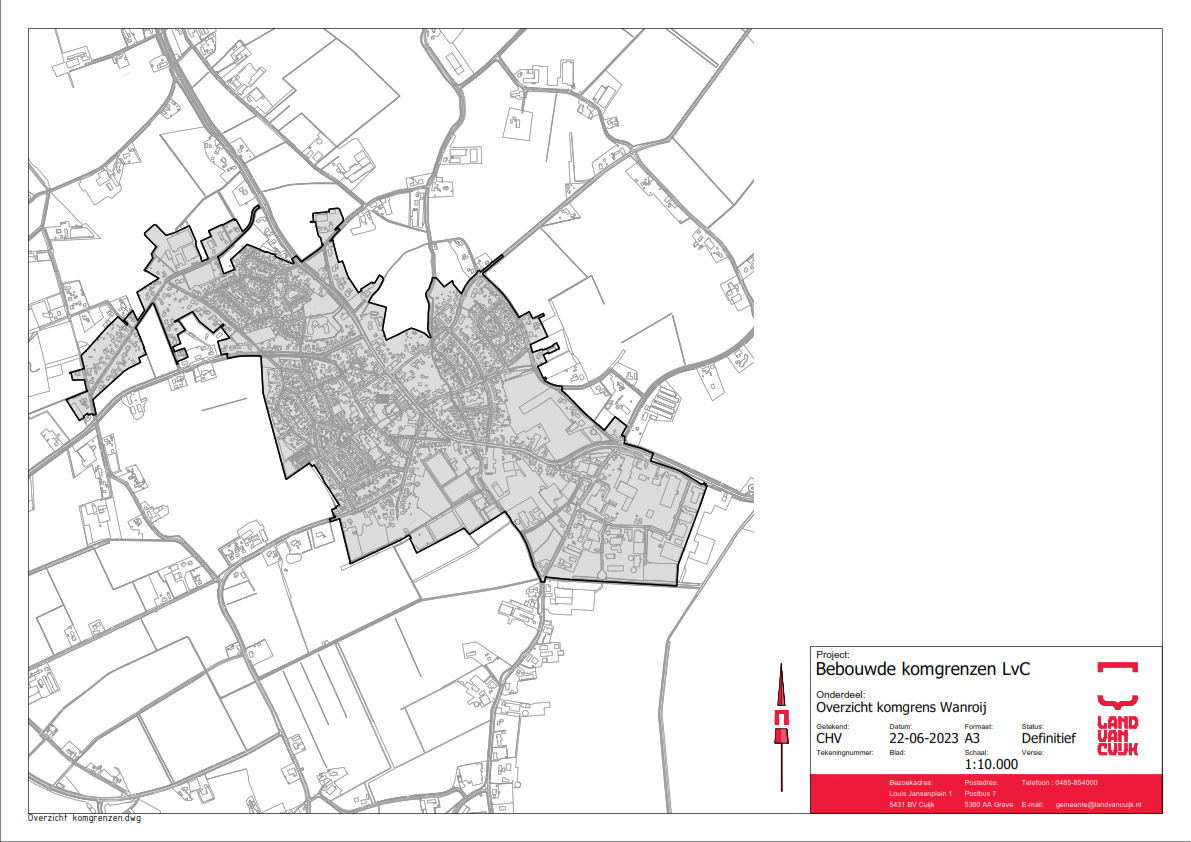Screen dimensions: 1191x842
Task: Click the Overzicht komgrenzen.dwg filename label
Action: pyautogui.click(x=85, y=818)
